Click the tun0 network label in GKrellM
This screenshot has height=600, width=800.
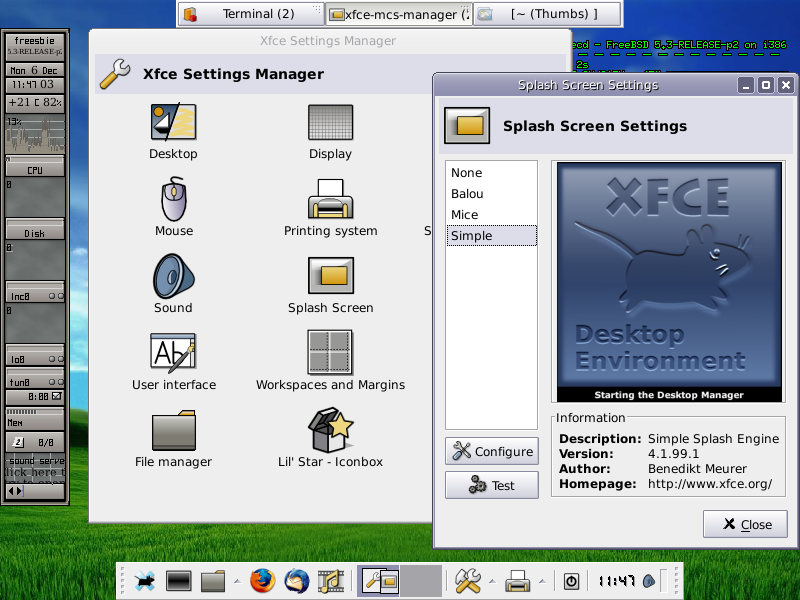(x=19, y=382)
